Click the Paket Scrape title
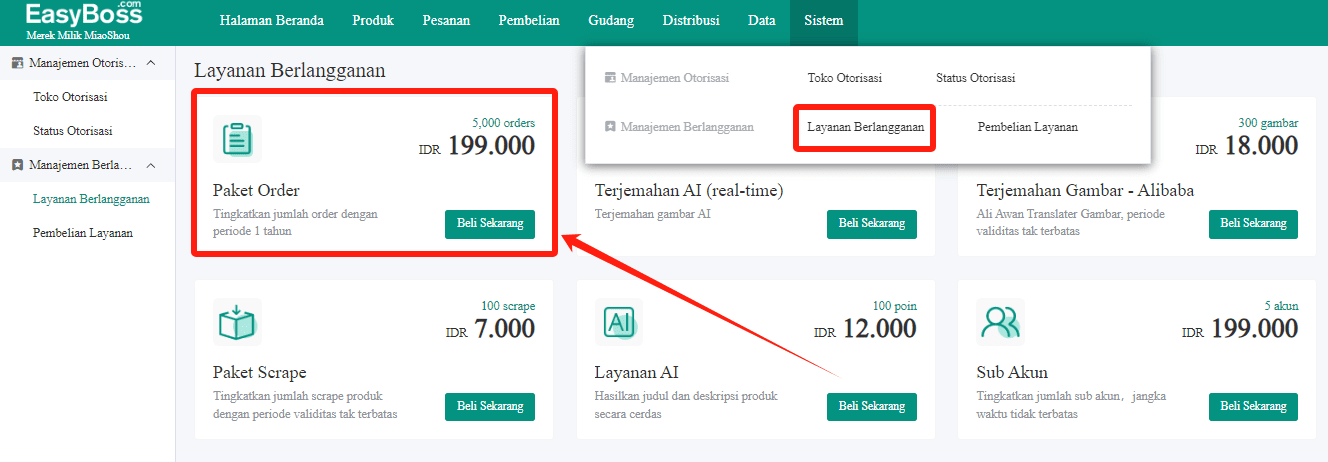The height and width of the screenshot is (462, 1328). click(x=260, y=373)
